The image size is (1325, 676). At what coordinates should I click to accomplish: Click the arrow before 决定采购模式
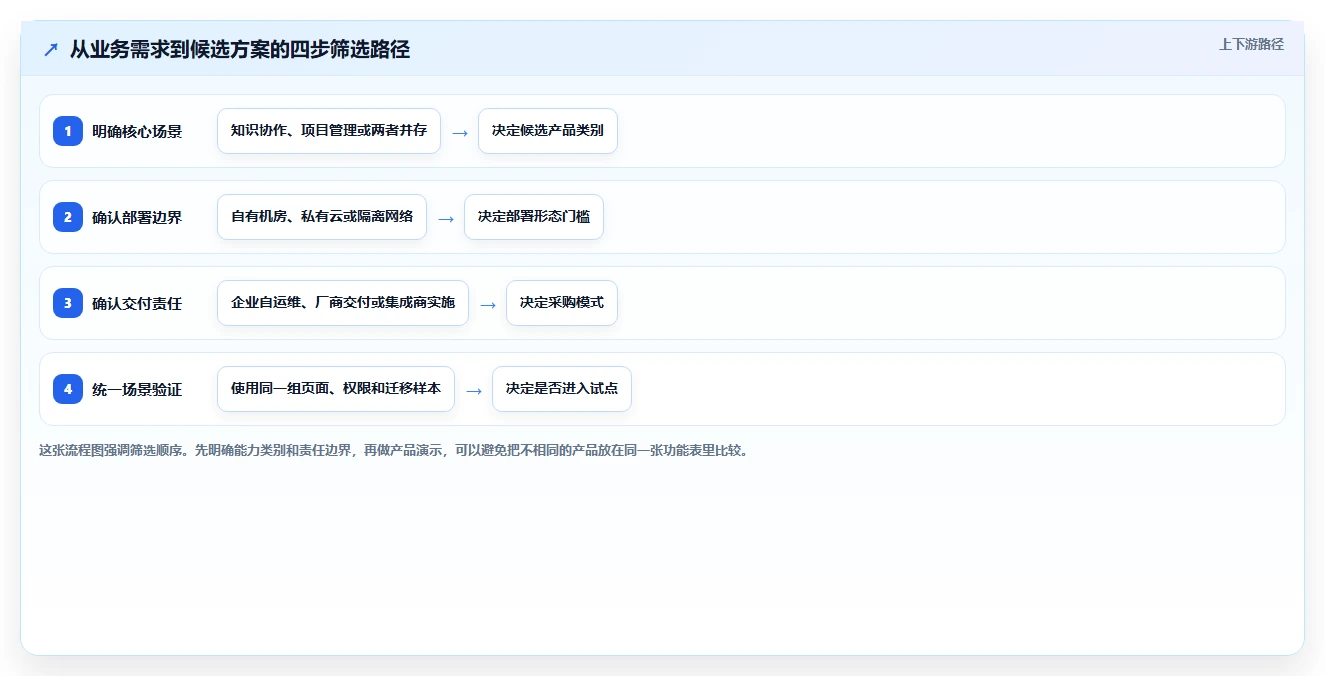(x=488, y=304)
